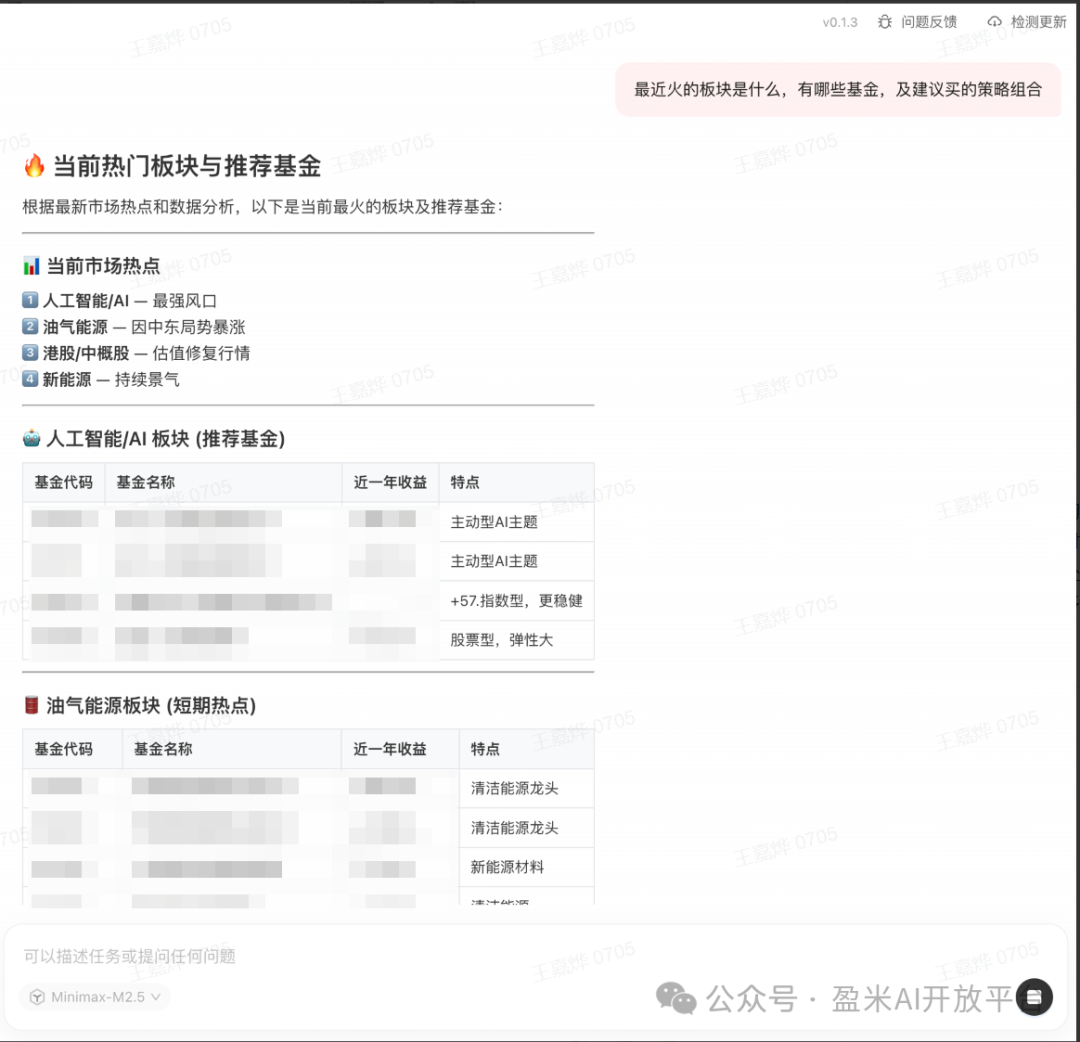
Task: Click the number 1 keycap icon
Action: 30,300
